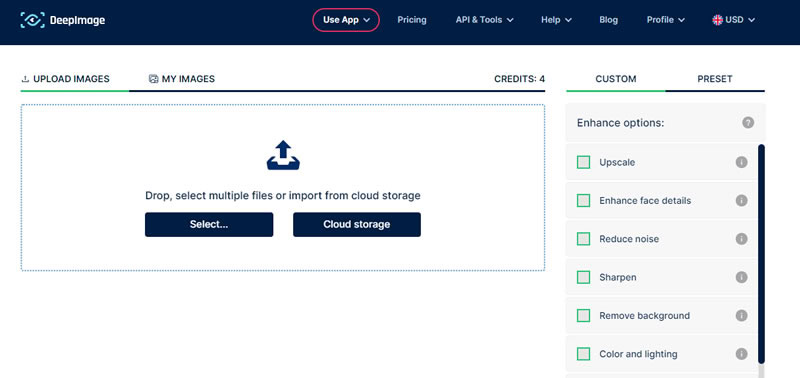Open info icon for Enhance face details
The height and width of the screenshot is (378, 800).
[x=741, y=200]
